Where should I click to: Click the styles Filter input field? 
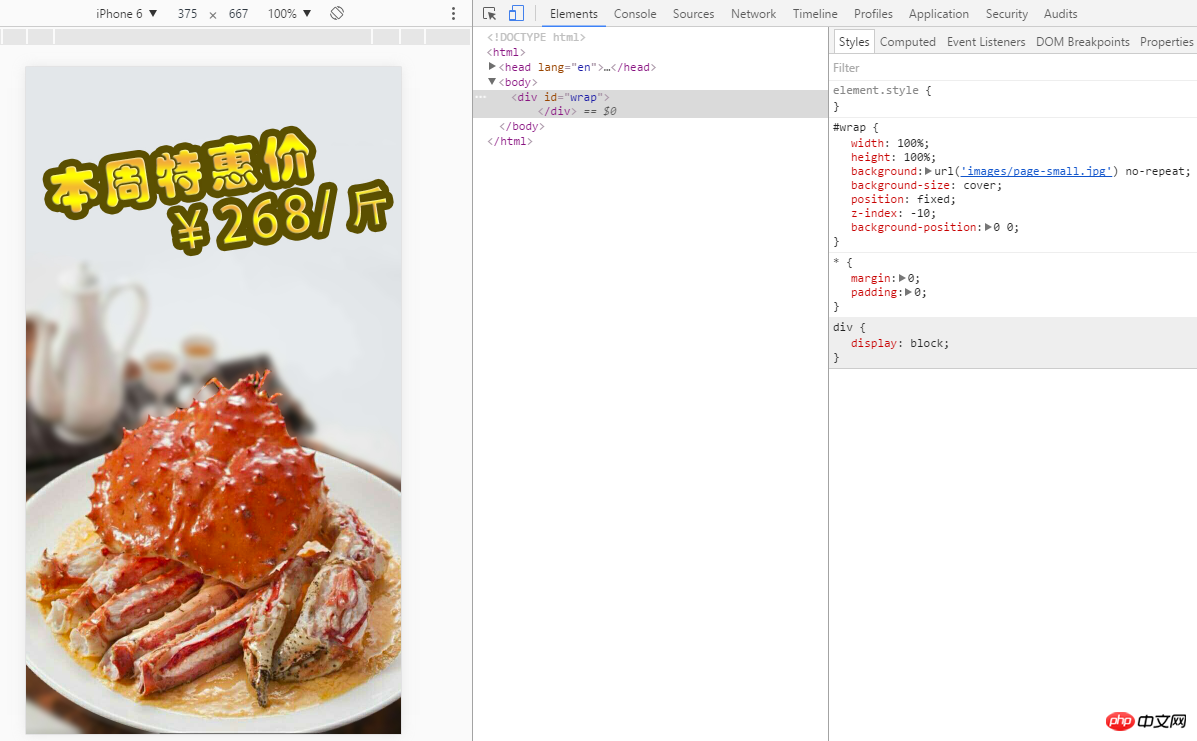pyautogui.click(x=1013, y=68)
